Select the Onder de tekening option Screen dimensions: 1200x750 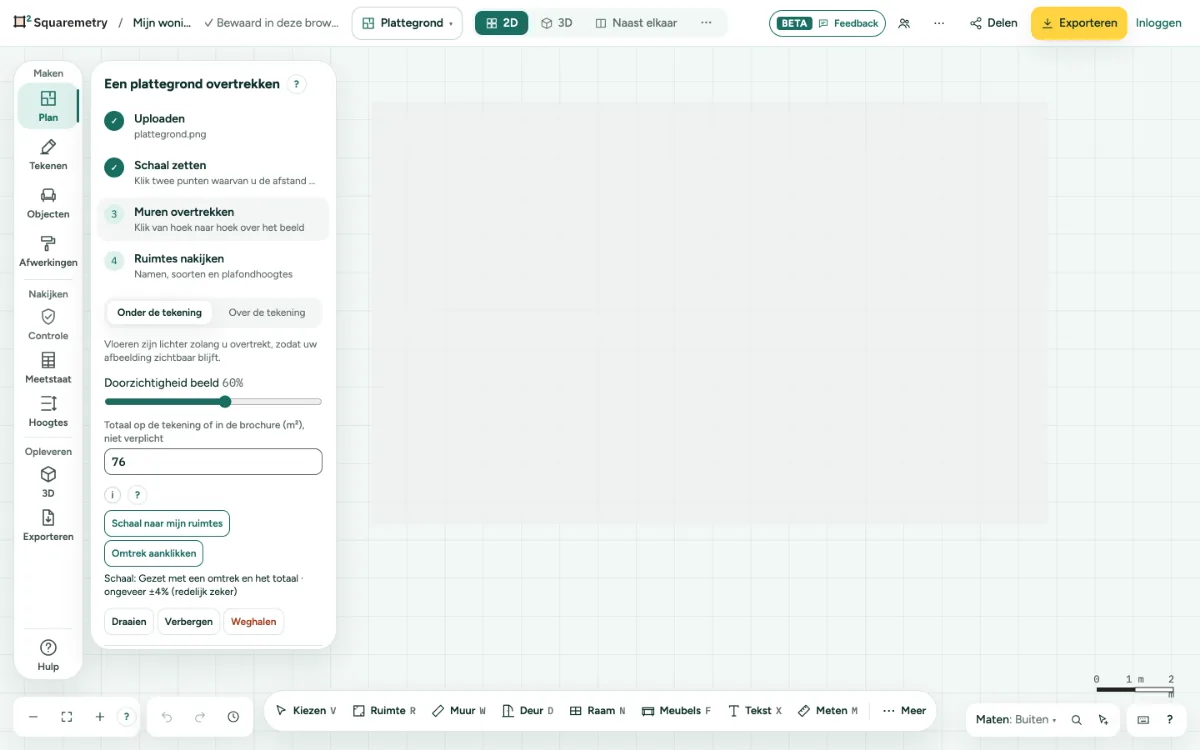pos(159,312)
